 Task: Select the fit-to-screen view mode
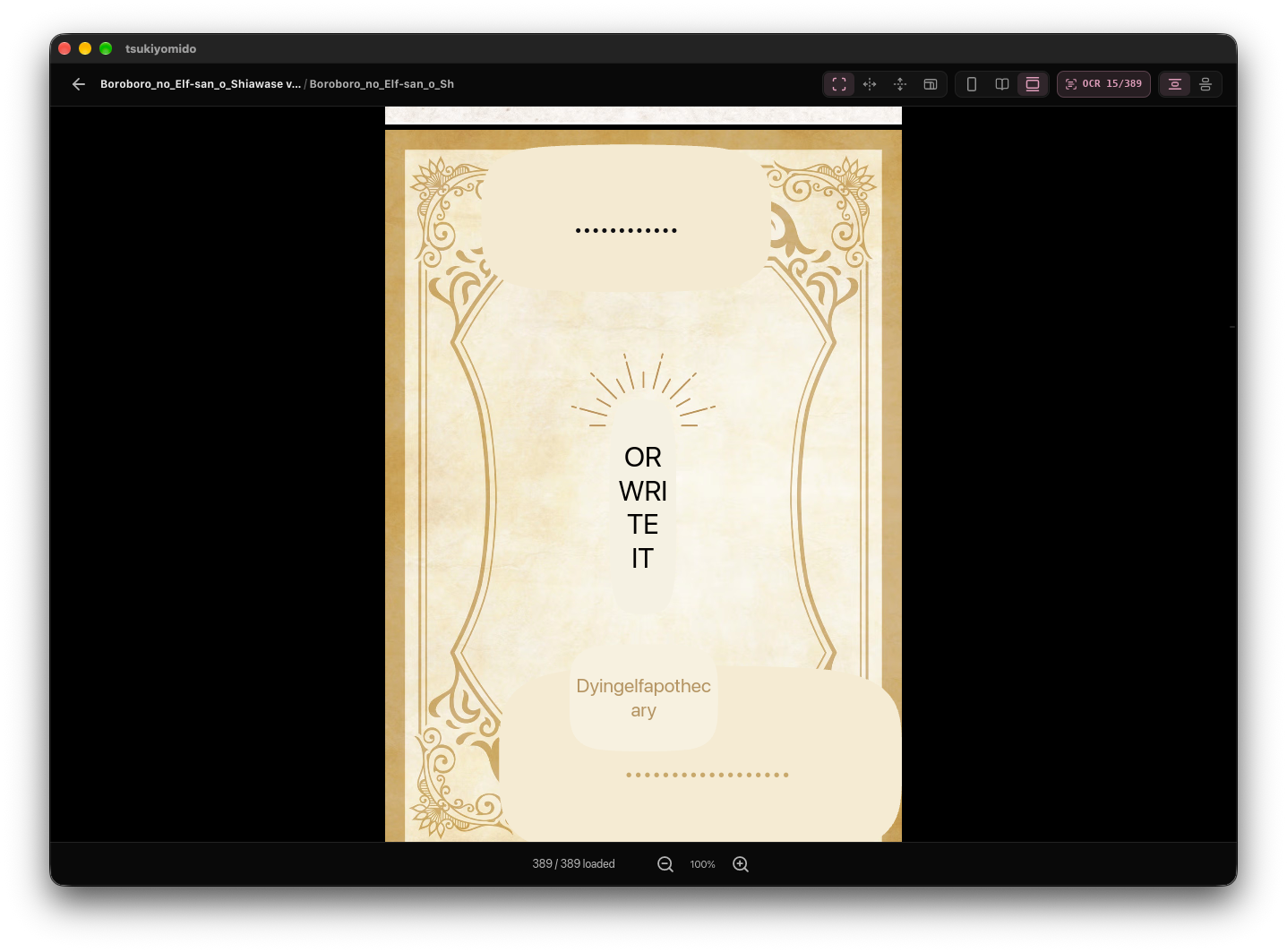(839, 84)
